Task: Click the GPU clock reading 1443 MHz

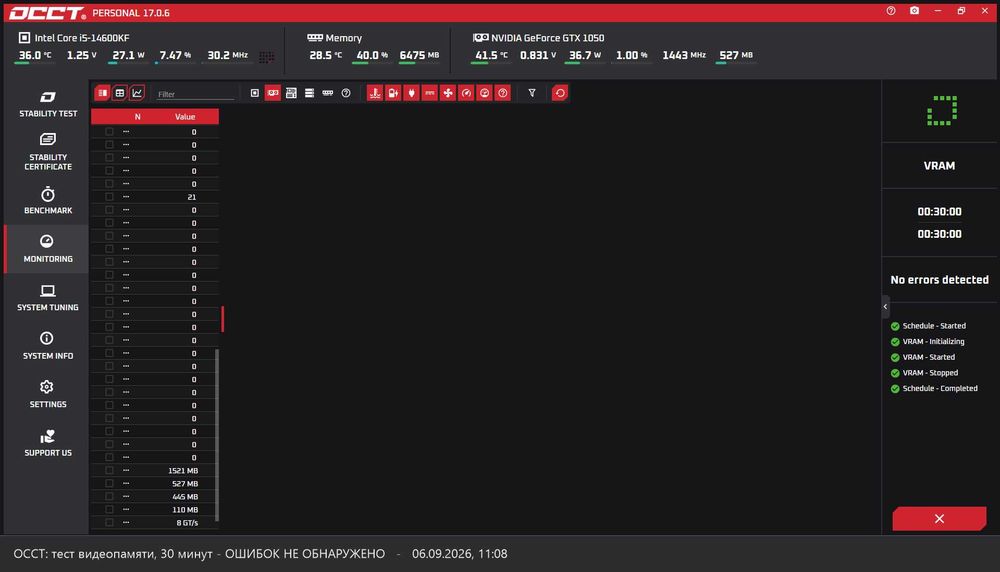Action: coord(684,55)
